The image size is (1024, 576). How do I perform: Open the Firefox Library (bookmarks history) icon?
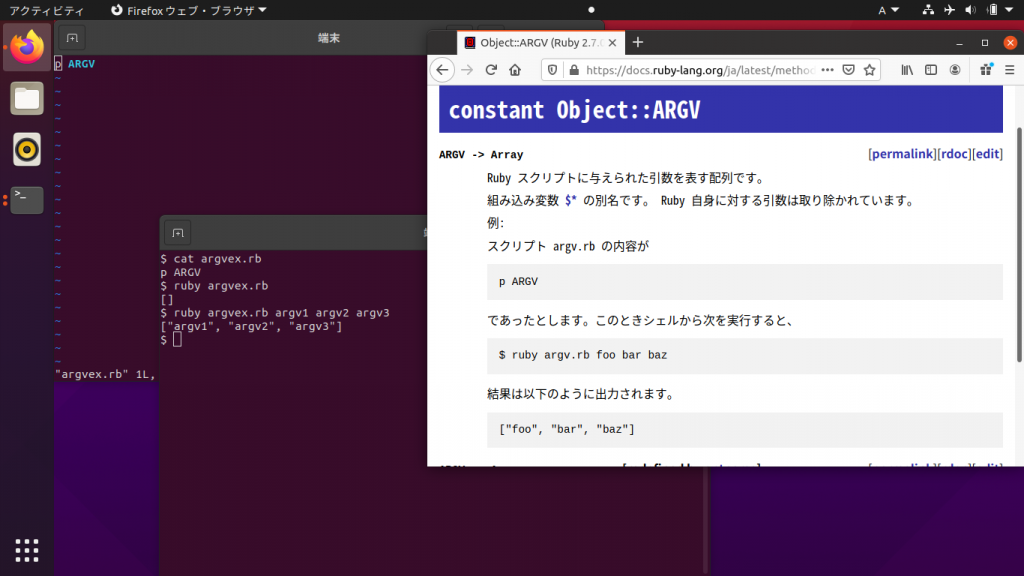[x=908, y=70]
